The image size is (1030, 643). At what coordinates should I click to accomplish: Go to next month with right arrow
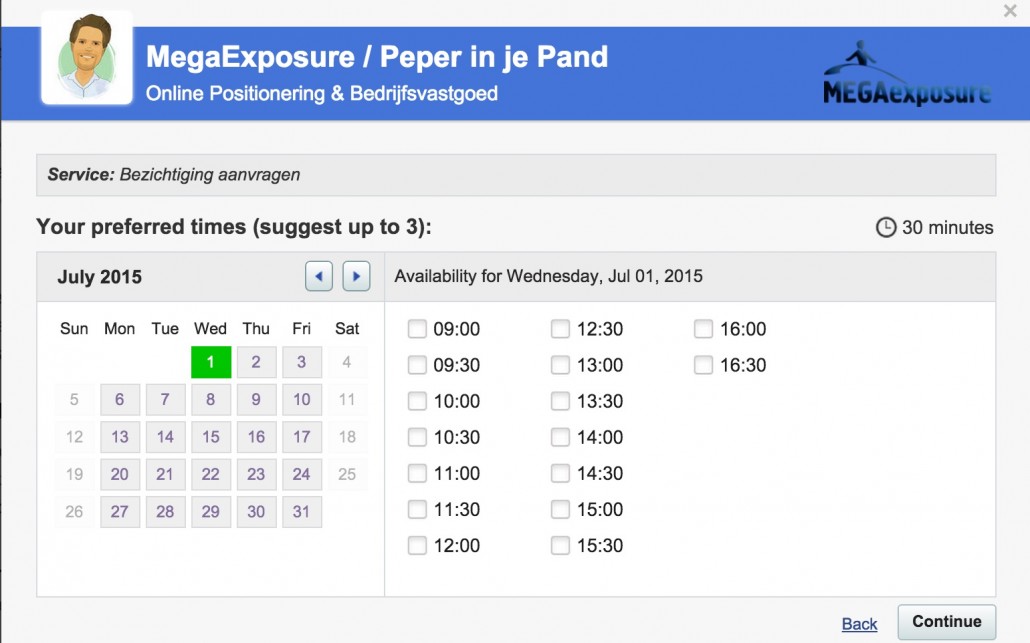[356, 277]
